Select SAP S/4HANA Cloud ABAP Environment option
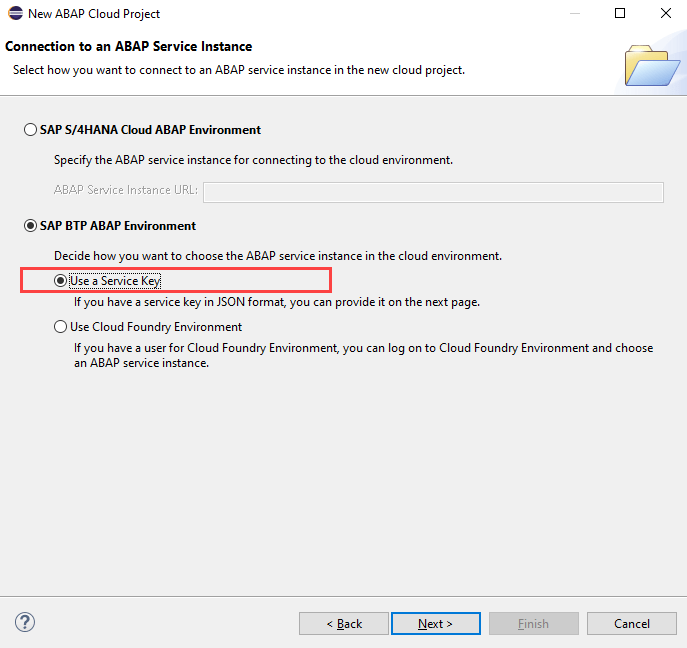Viewport: 687px width, 648px height. 30,130
